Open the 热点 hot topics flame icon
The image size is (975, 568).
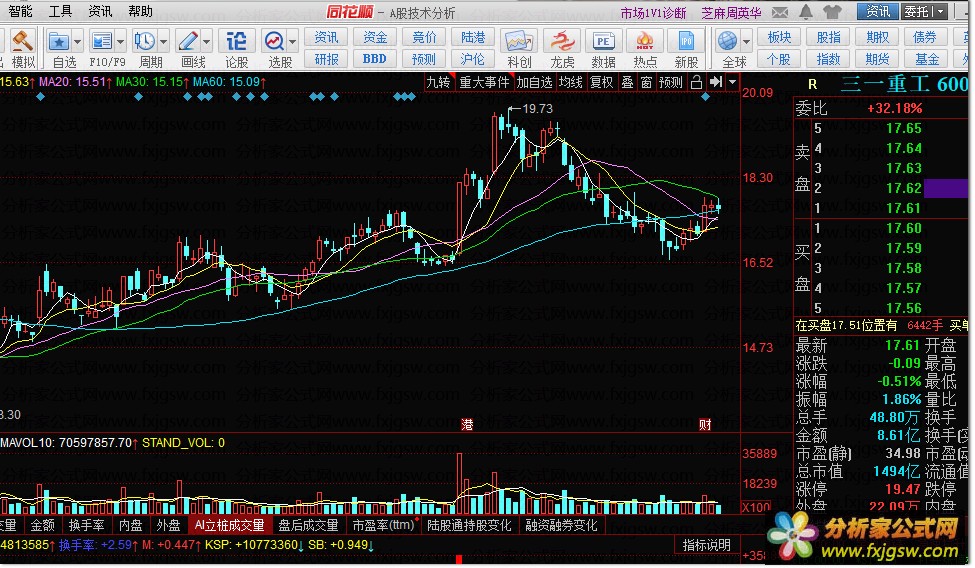click(645, 42)
